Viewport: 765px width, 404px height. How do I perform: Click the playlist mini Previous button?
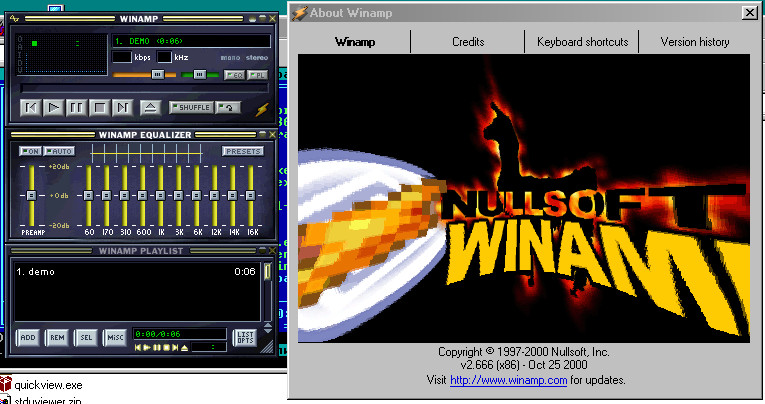point(138,348)
